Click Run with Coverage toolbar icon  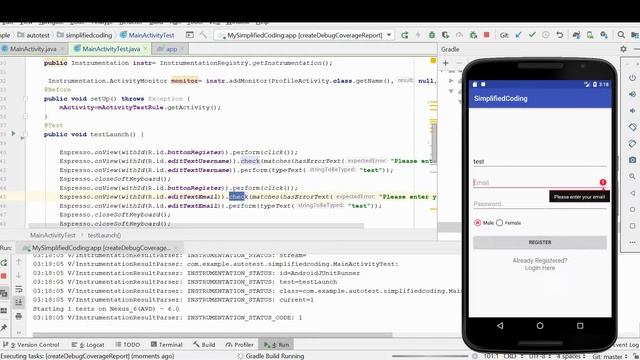445,35
